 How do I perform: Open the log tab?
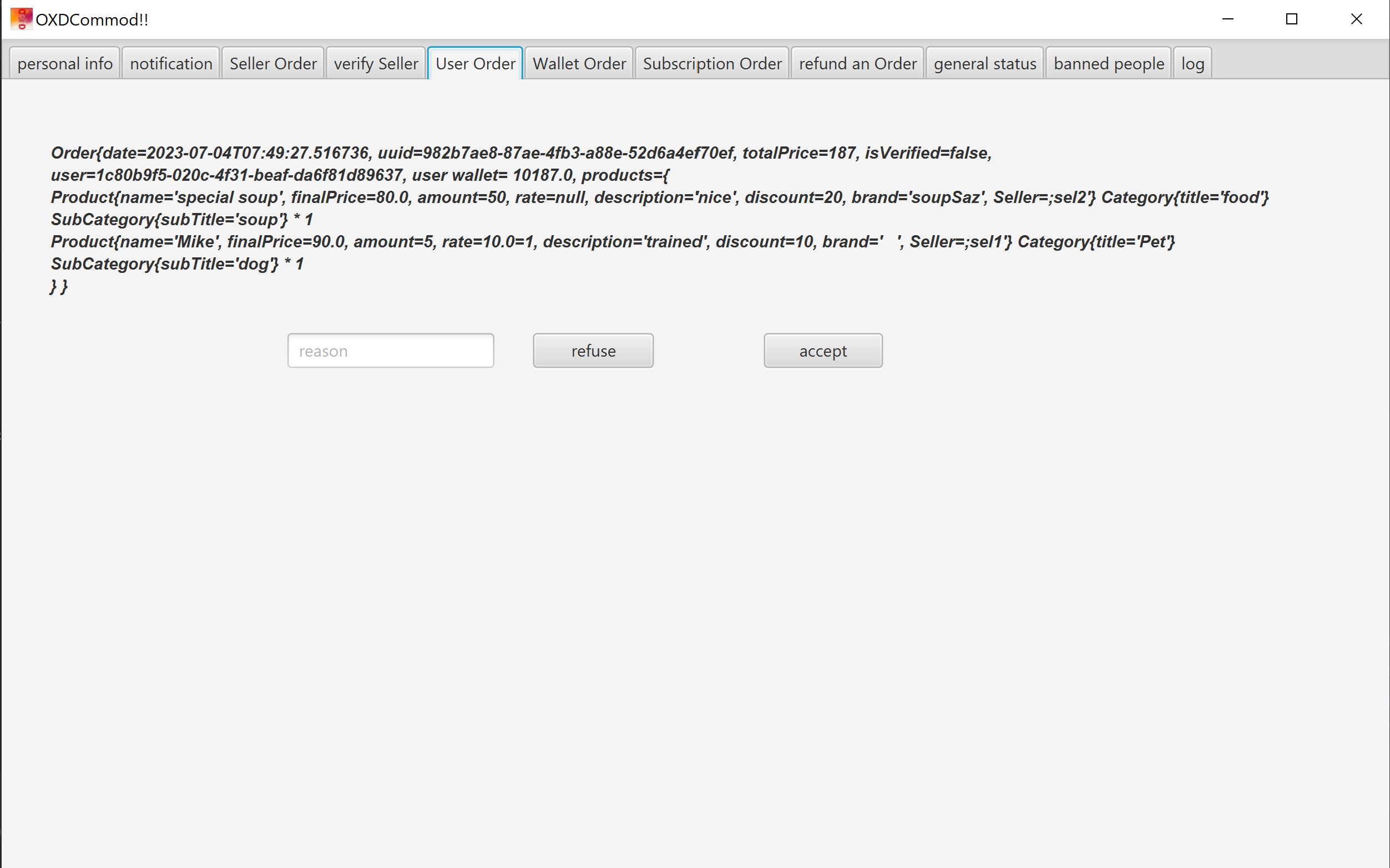point(1192,64)
